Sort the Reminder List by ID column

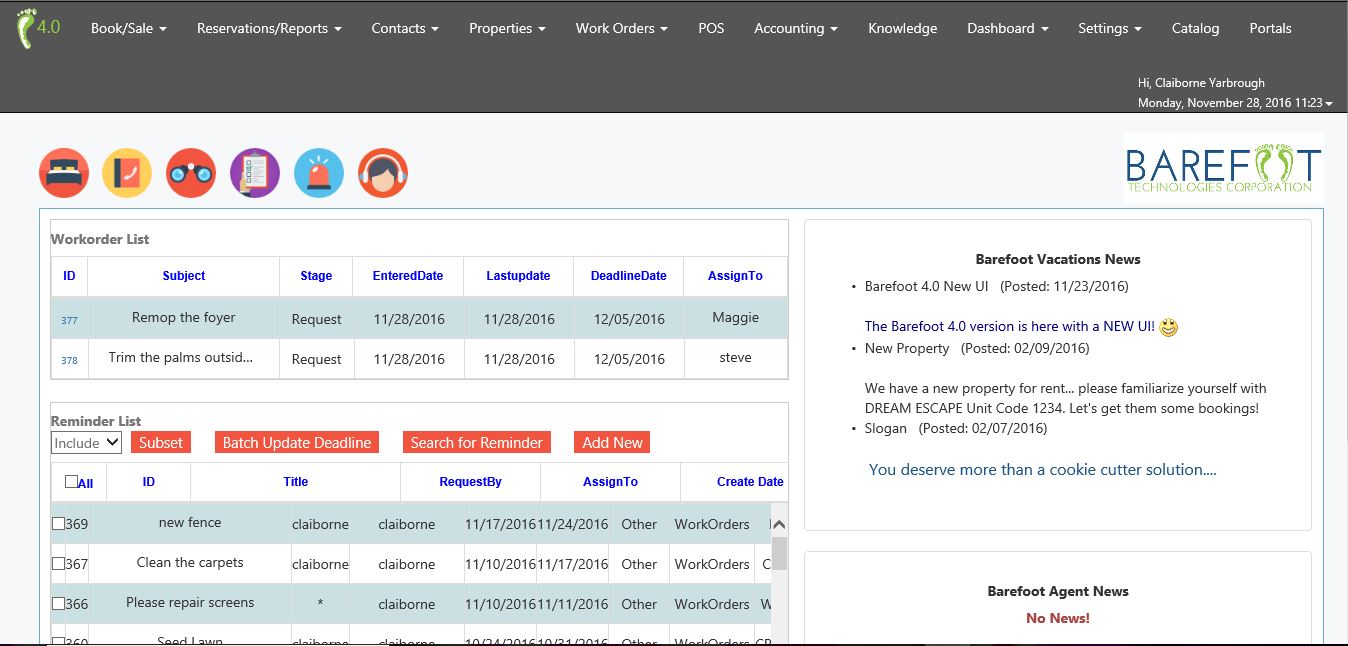click(149, 482)
